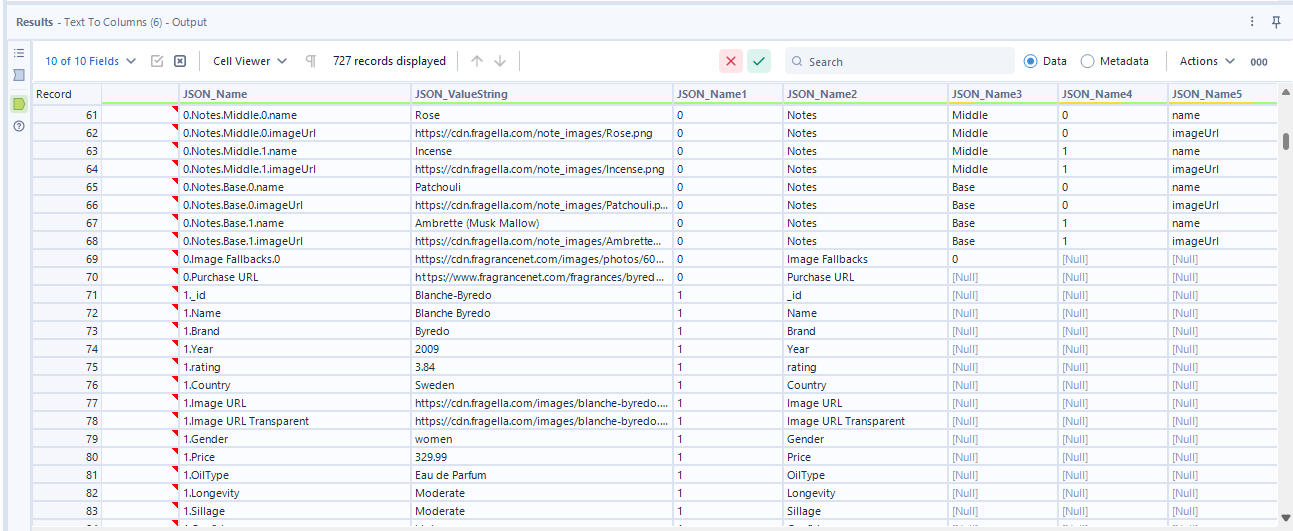Select the 'Rose' value cell

(x=542, y=115)
